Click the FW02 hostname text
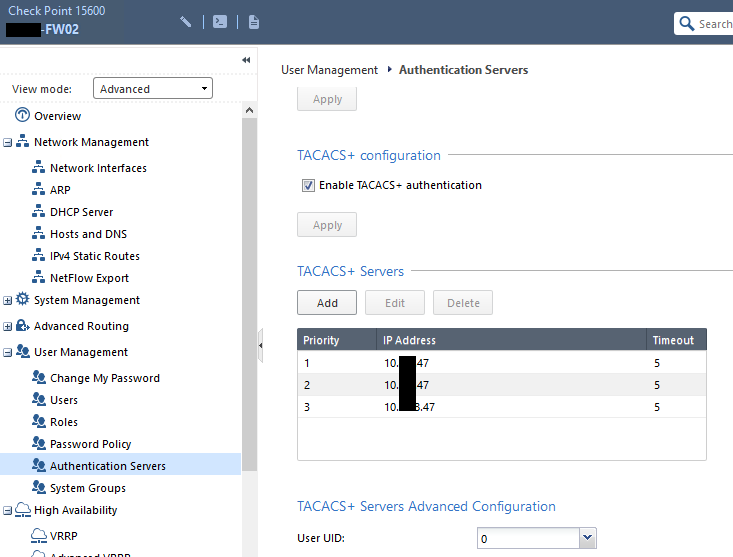Viewport: 733px width, 557px height. coord(61,29)
